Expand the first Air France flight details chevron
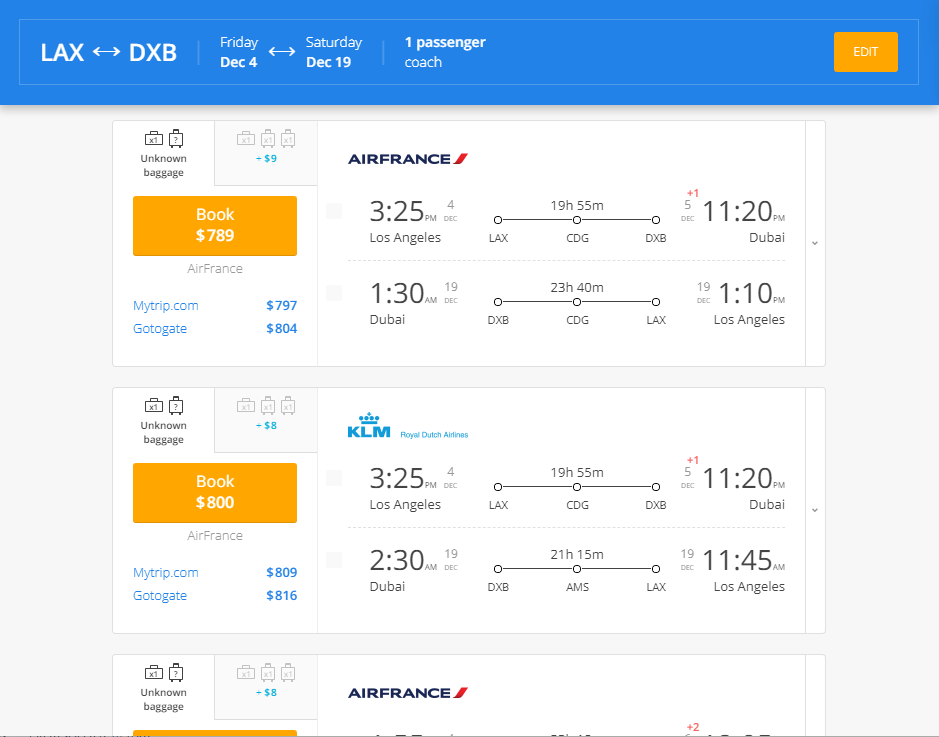The width and height of the screenshot is (939, 737). pos(815,243)
